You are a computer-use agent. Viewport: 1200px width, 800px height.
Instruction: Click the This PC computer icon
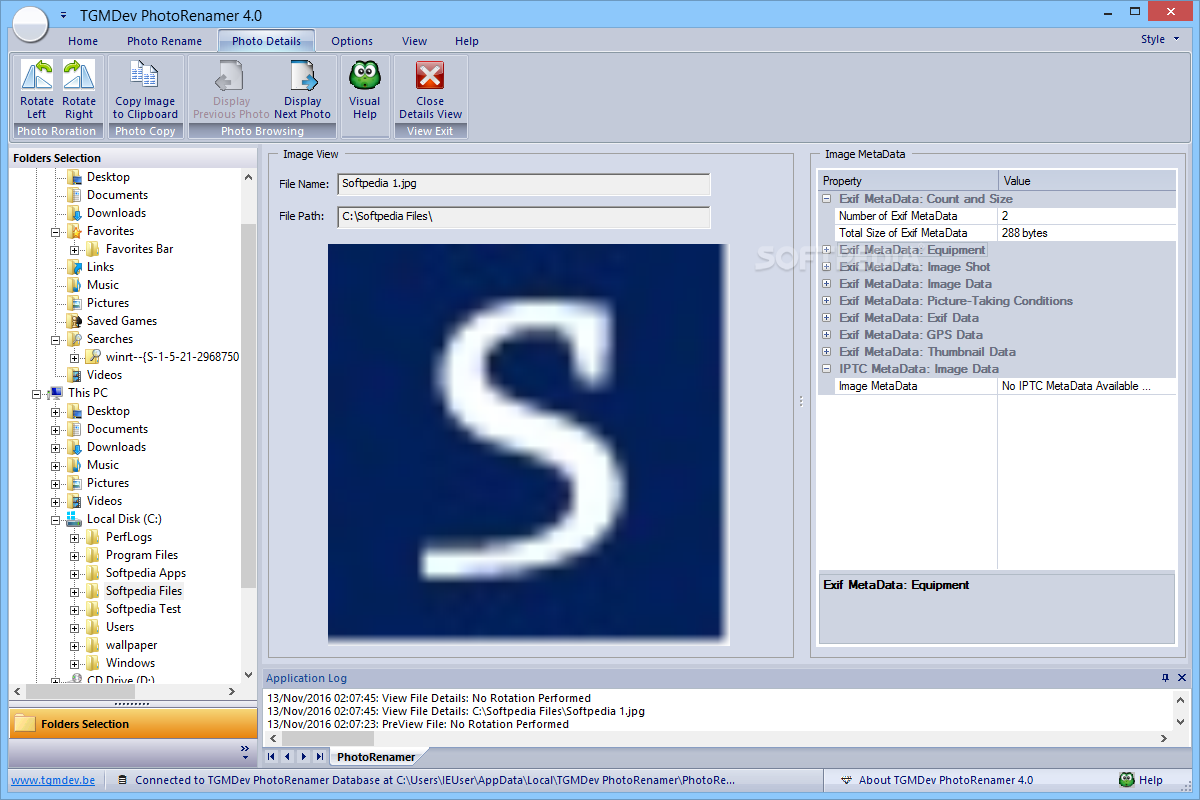55,393
